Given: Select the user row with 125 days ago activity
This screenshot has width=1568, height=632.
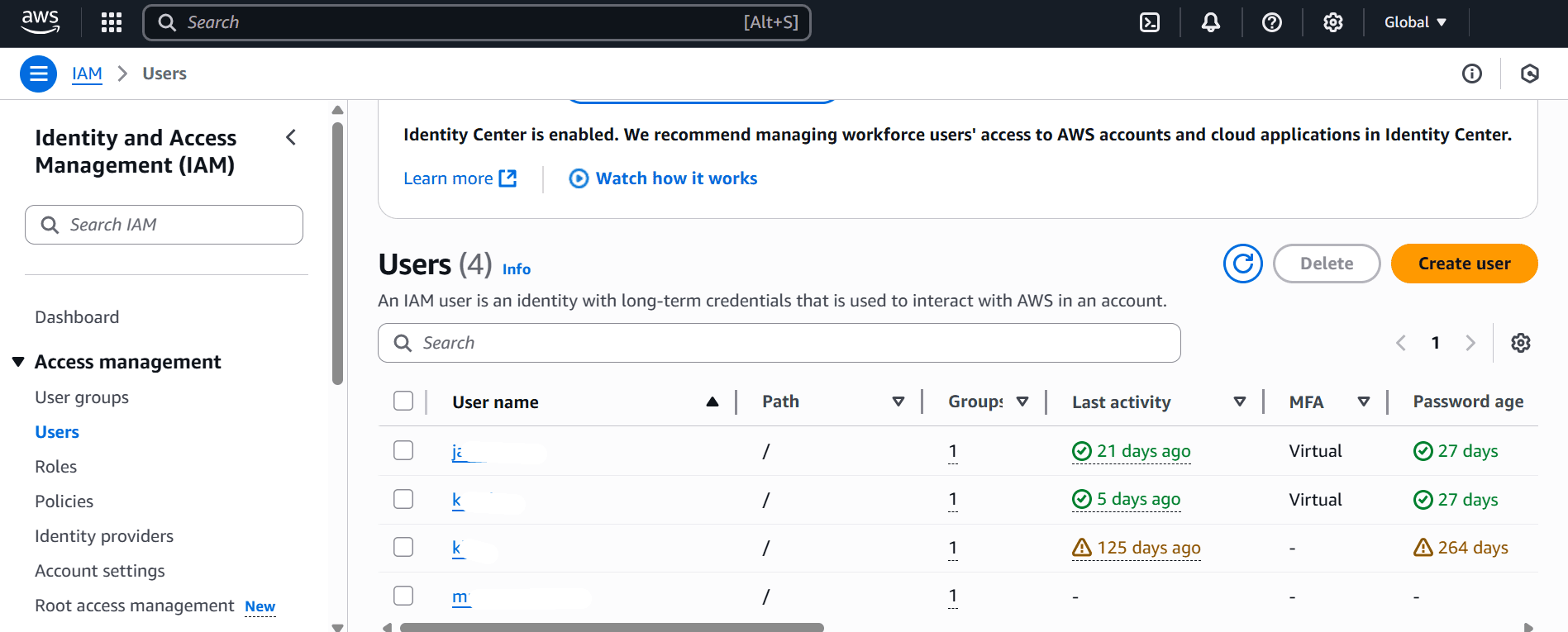Looking at the screenshot, I should (403, 547).
